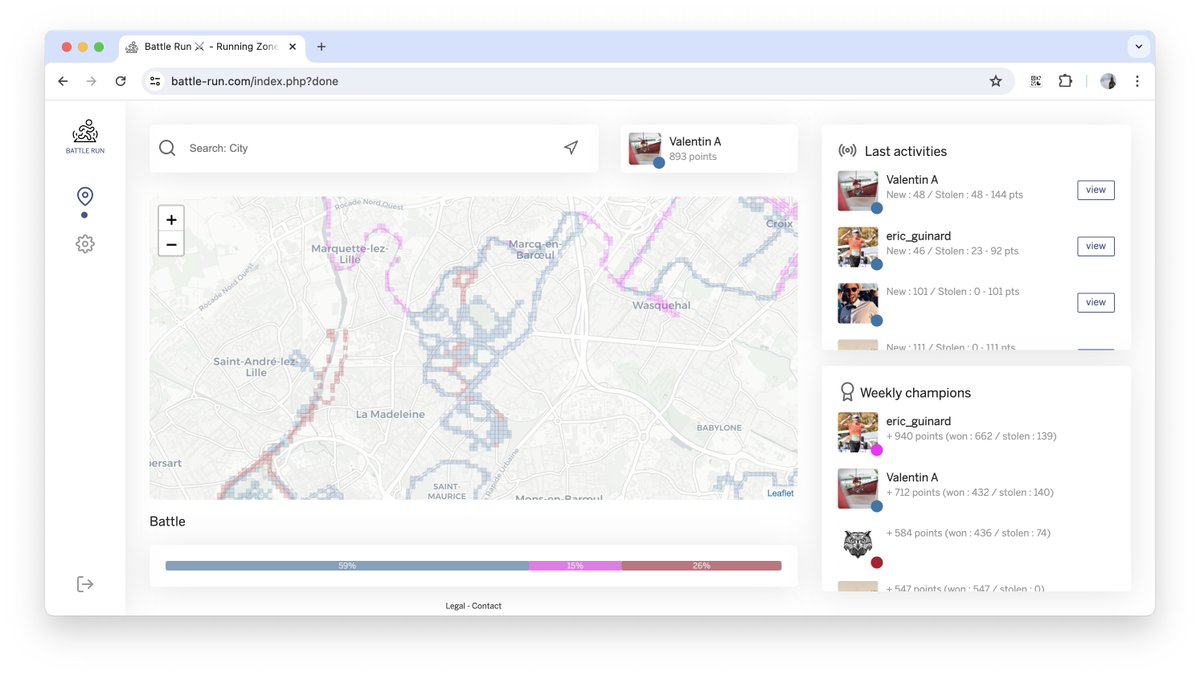Click the logout icon at sidebar bottom
Image resolution: width=1200 pixels, height=675 pixels.
(85, 583)
